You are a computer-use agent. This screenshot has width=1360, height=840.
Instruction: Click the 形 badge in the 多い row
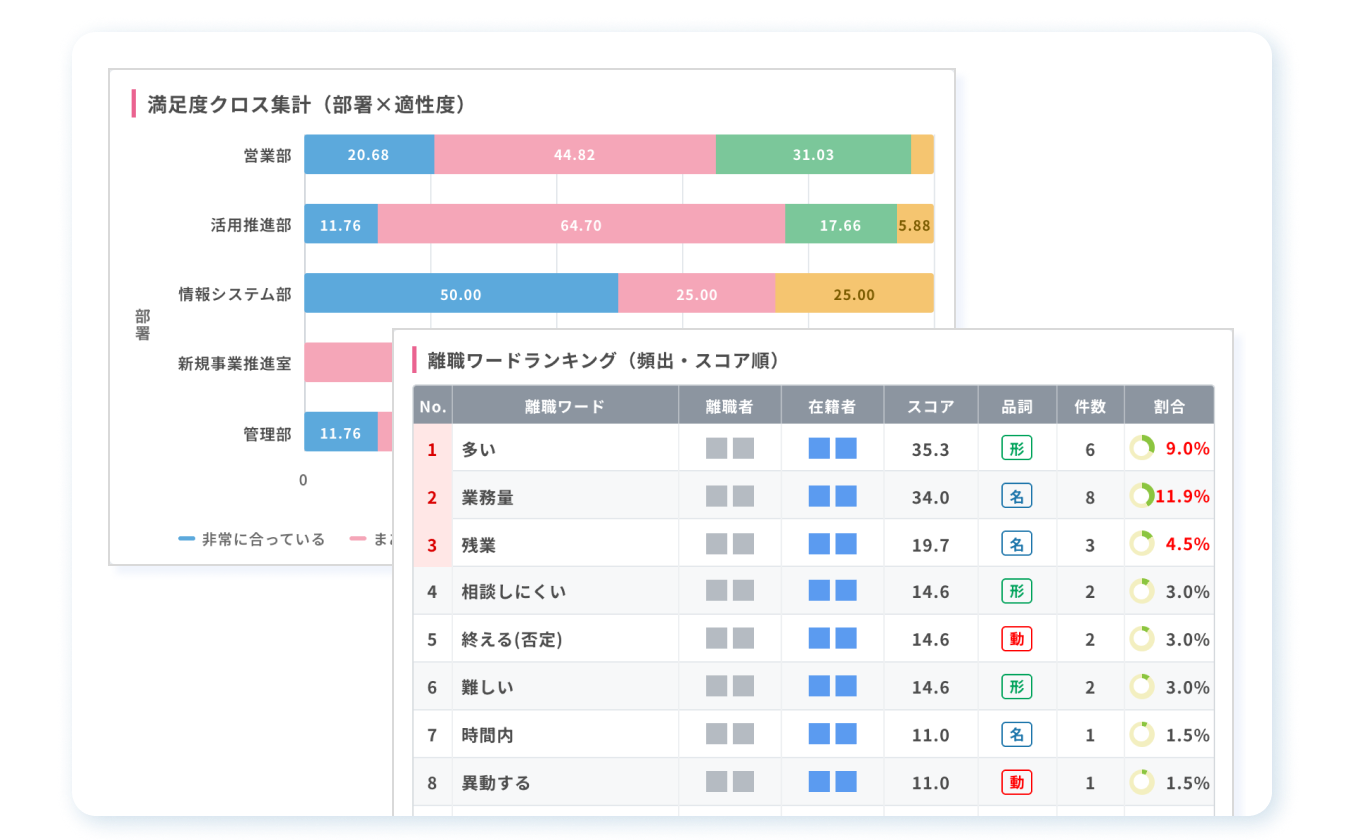(x=1016, y=448)
